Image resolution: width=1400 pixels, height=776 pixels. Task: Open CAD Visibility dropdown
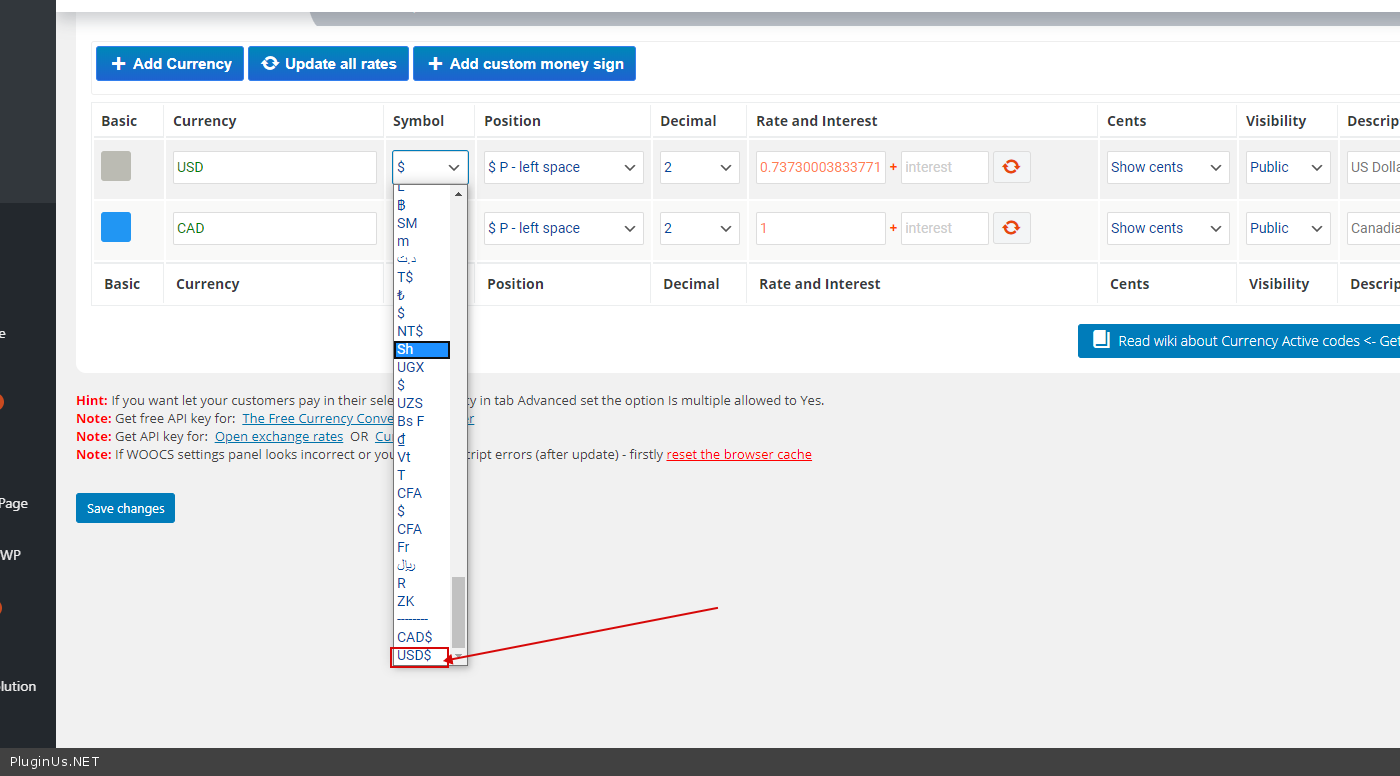pyautogui.click(x=1287, y=228)
